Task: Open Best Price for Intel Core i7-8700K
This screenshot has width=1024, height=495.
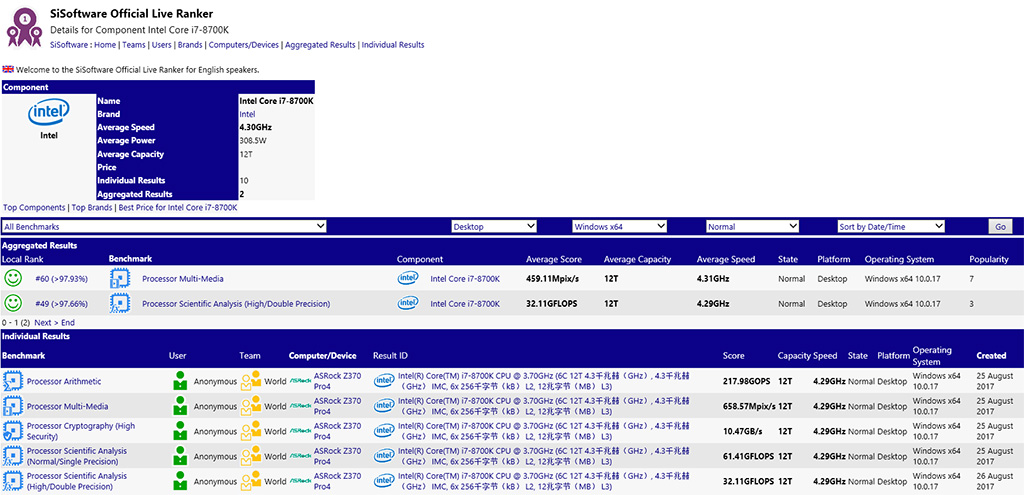Action: click(177, 208)
